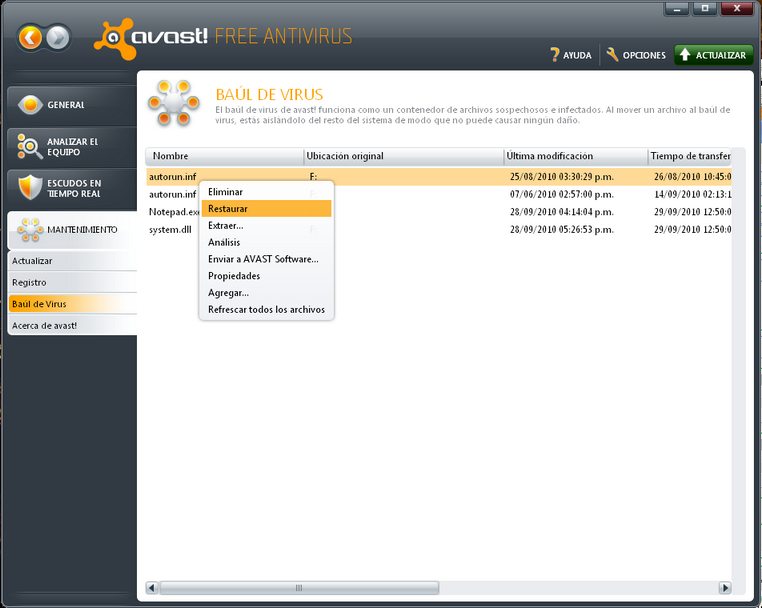Click the date 28/09/2010 05:26:53 p.m.

[562, 229]
